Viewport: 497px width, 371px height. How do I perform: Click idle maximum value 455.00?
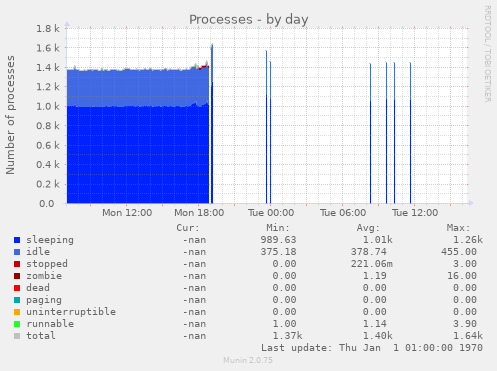[459, 252]
